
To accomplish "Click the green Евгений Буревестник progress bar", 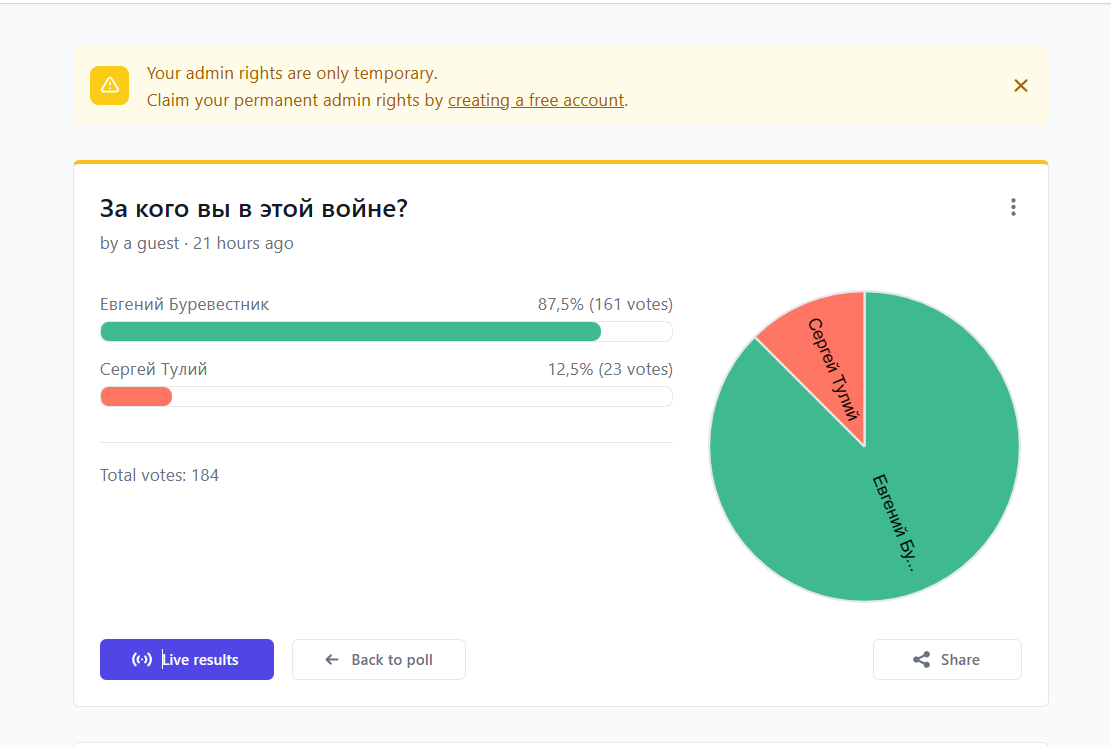I will (350, 331).
